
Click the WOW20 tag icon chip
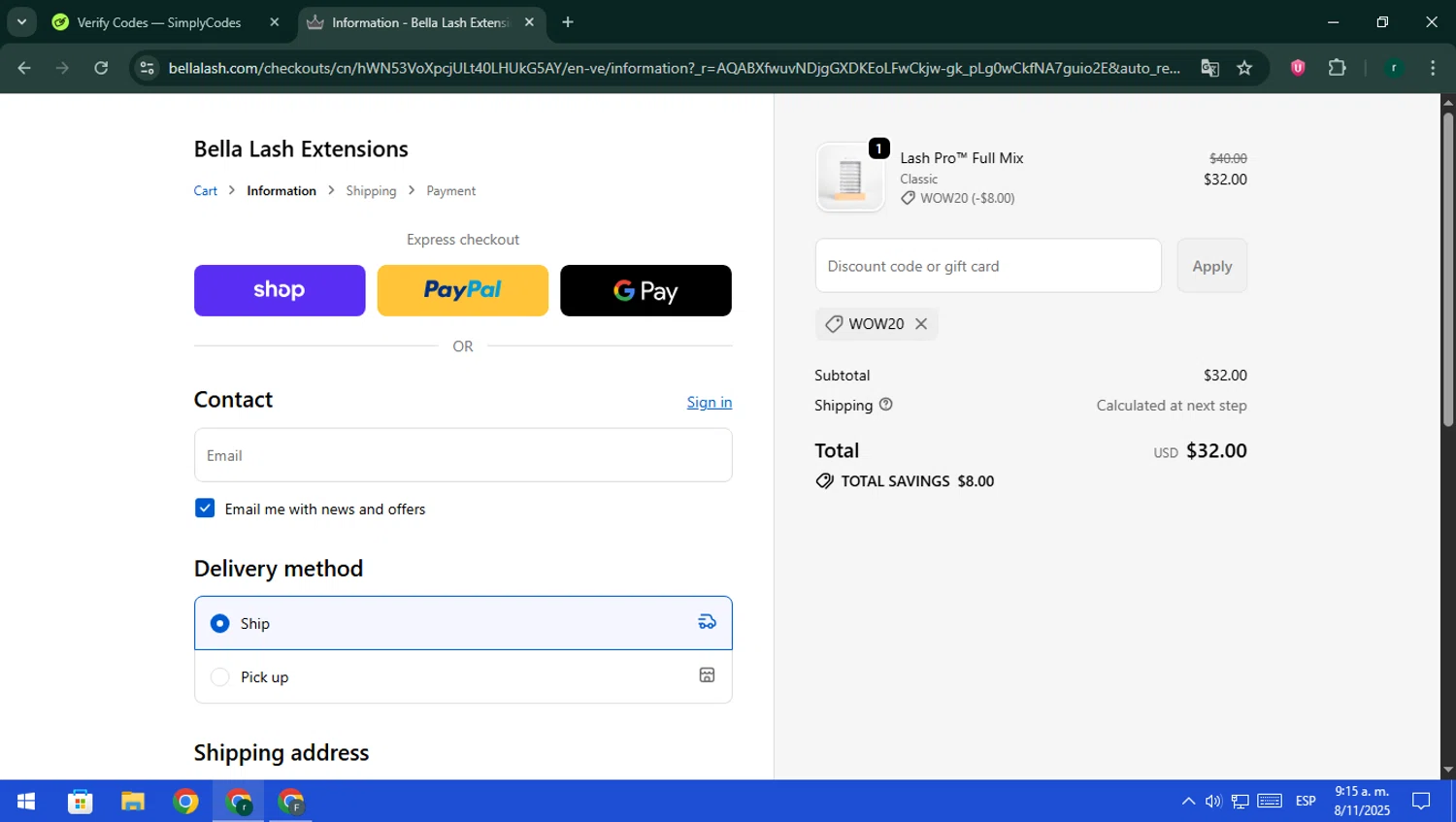pyautogui.click(x=834, y=324)
